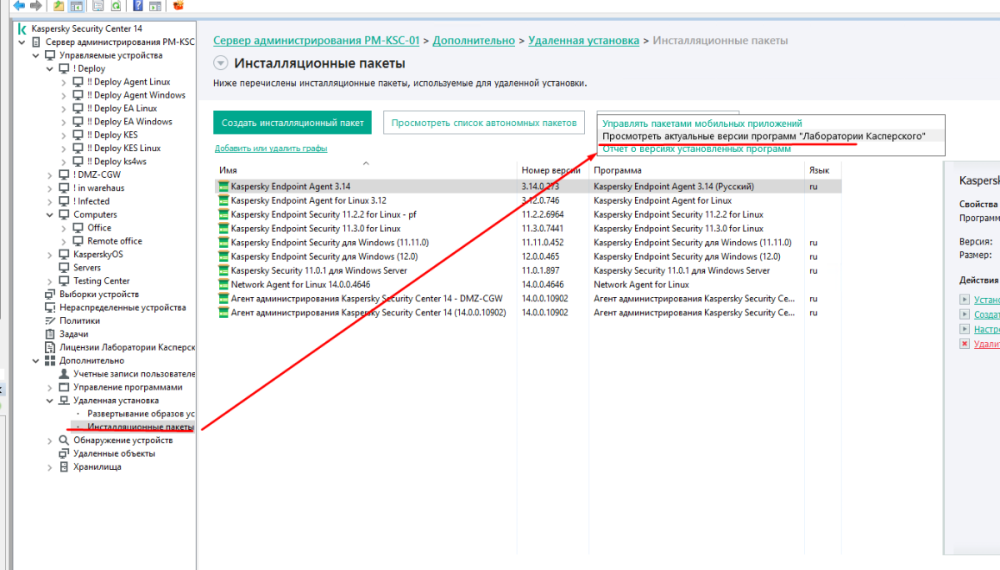Click the Kaspersky Endpoint Agent 3.14 package icon

click(x=224, y=187)
